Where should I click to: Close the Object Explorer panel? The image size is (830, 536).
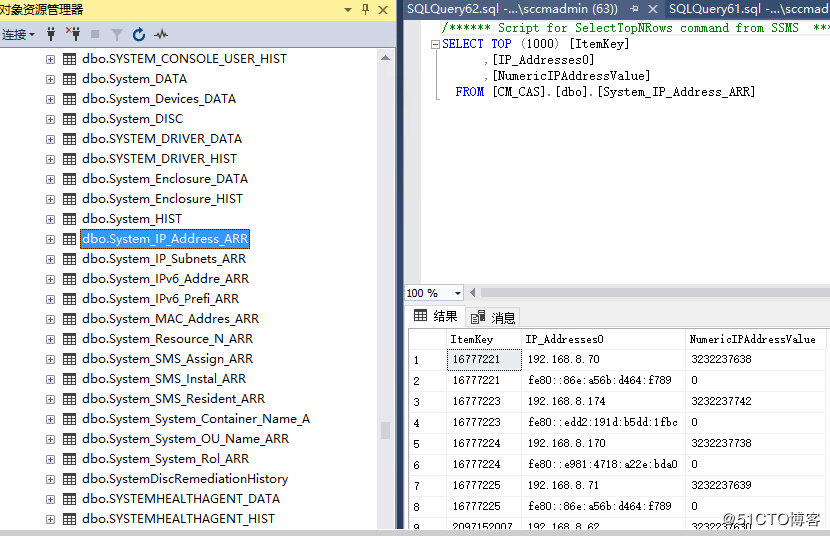click(x=383, y=10)
